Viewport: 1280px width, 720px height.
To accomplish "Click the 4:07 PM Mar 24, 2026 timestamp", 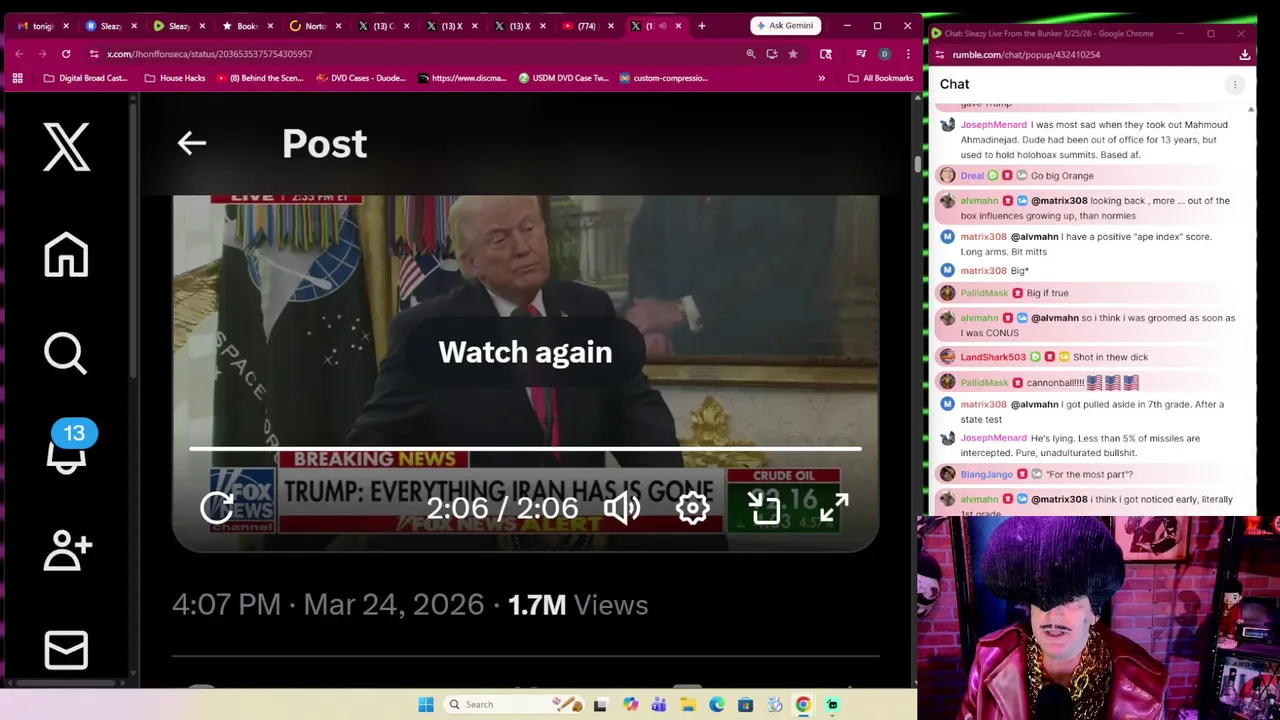I will (328, 605).
